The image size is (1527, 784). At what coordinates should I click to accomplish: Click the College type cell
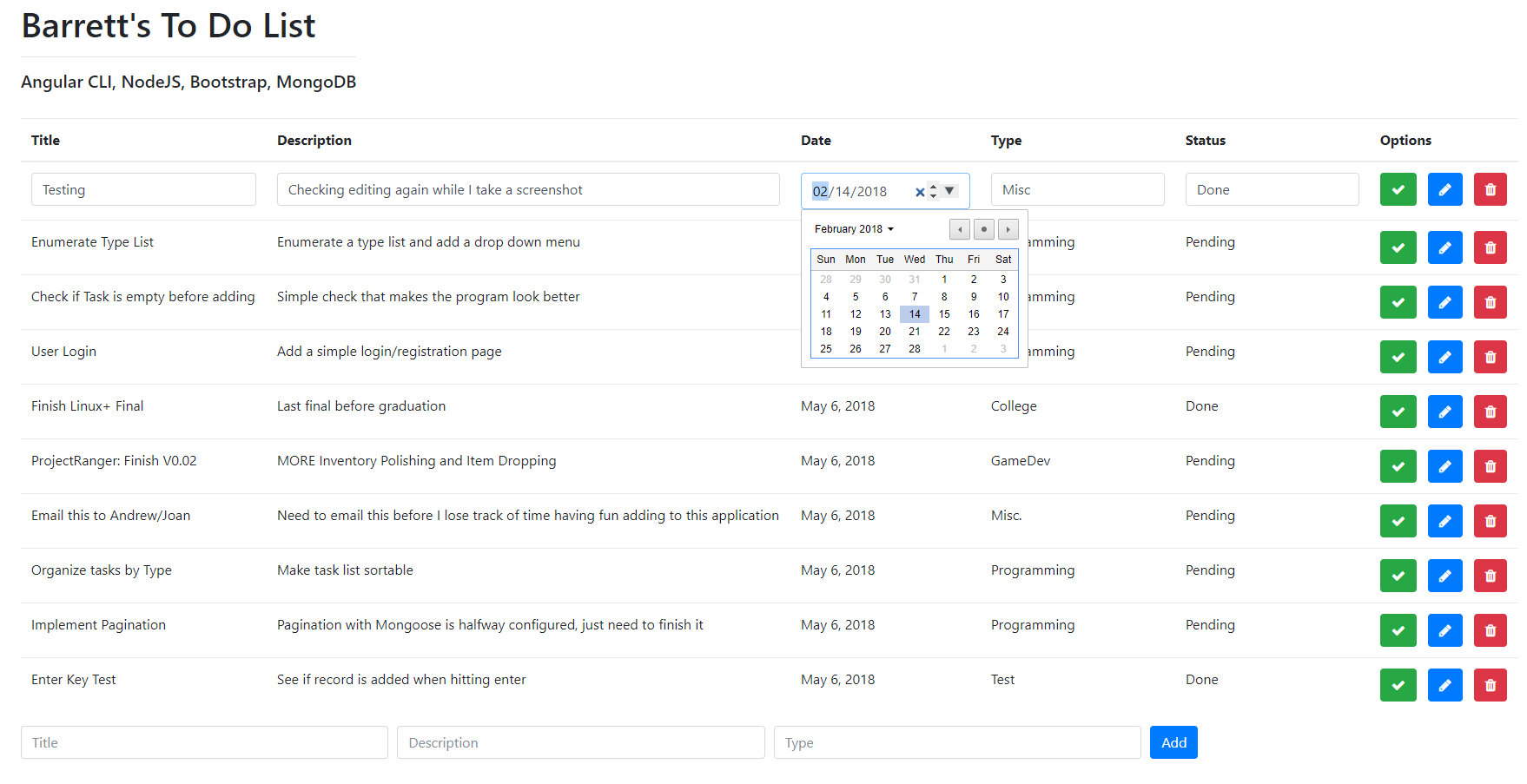[x=1014, y=406]
